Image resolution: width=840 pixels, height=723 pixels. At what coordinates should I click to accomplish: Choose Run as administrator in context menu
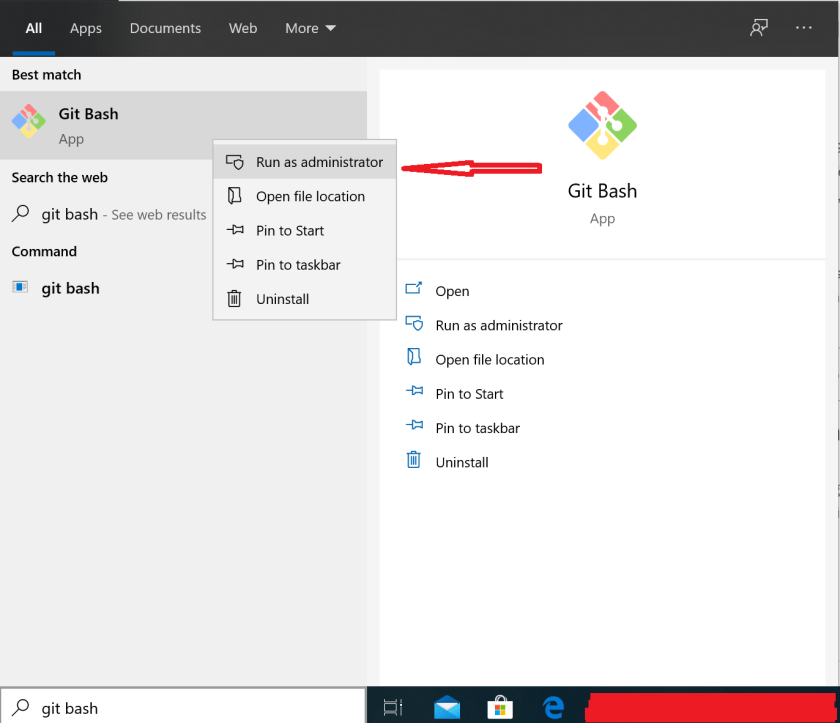304,162
